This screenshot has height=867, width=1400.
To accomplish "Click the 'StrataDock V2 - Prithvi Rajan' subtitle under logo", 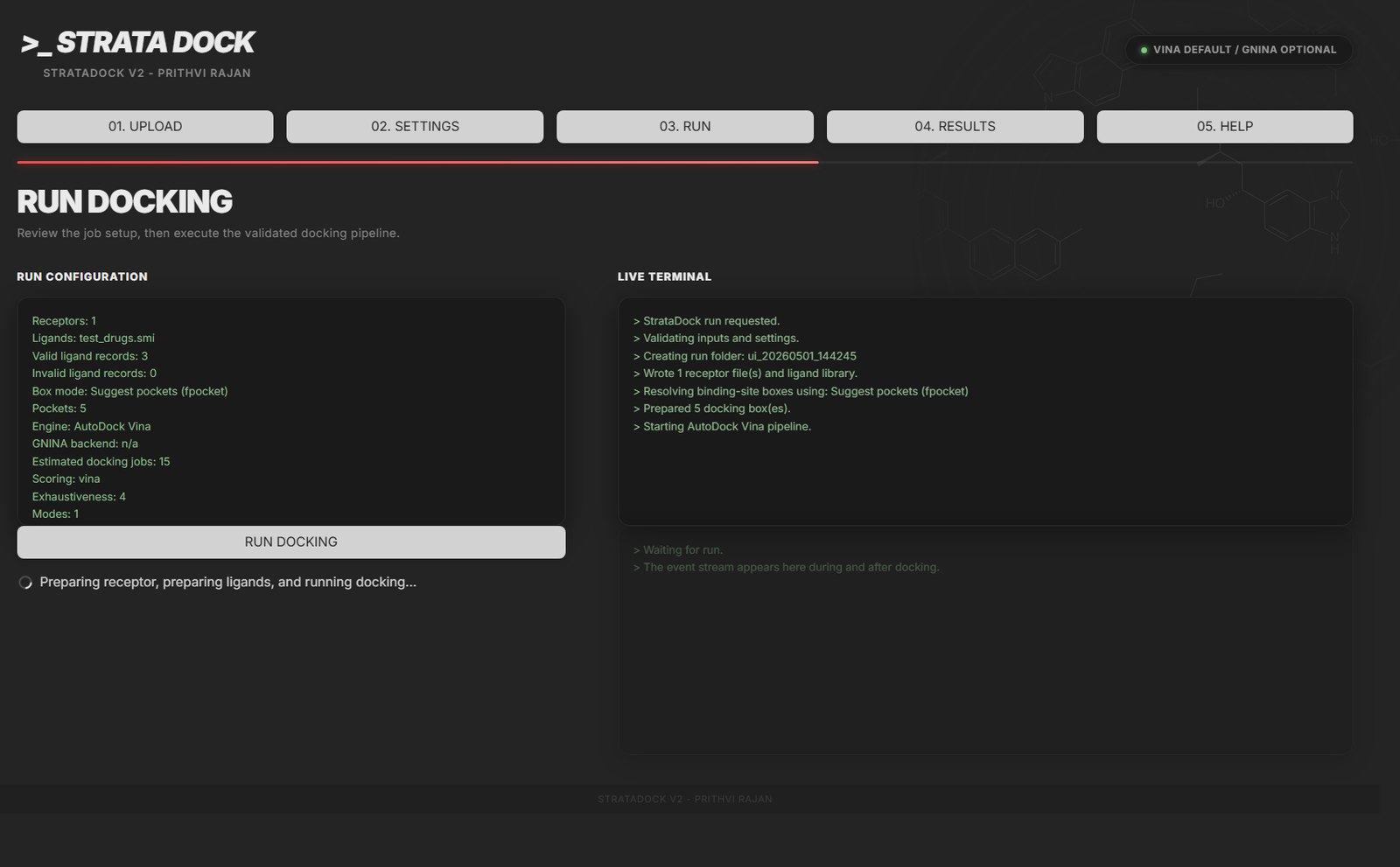I will click(x=147, y=73).
